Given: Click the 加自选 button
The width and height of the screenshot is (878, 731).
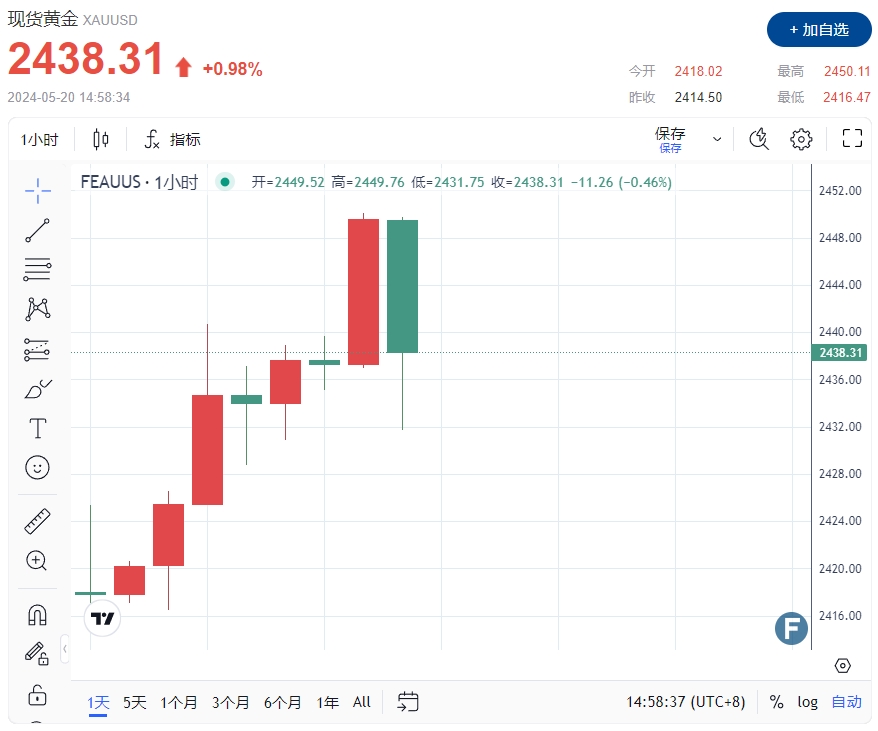Looking at the screenshot, I should pyautogui.click(x=819, y=30).
